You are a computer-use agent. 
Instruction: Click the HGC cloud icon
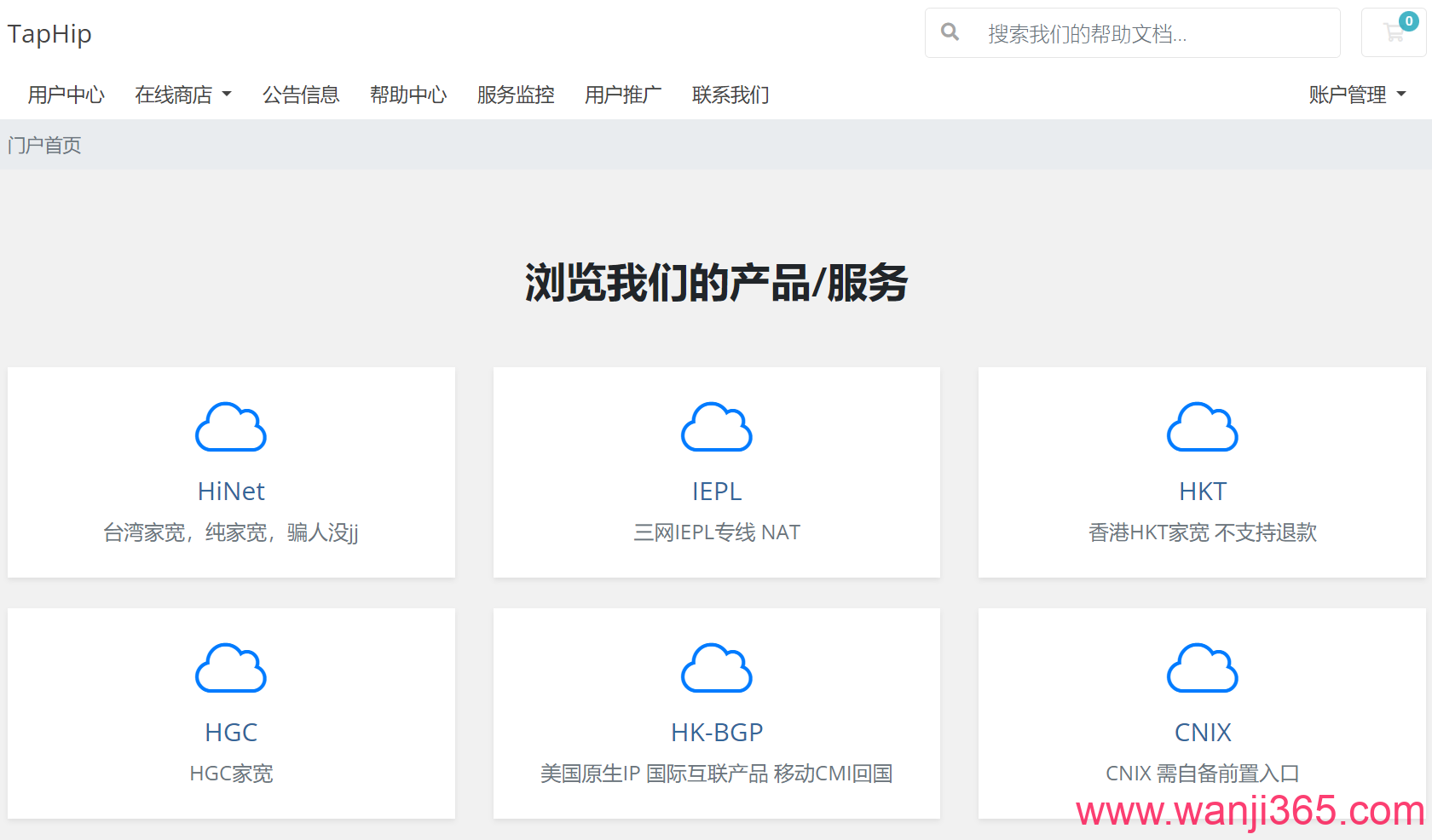click(231, 668)
